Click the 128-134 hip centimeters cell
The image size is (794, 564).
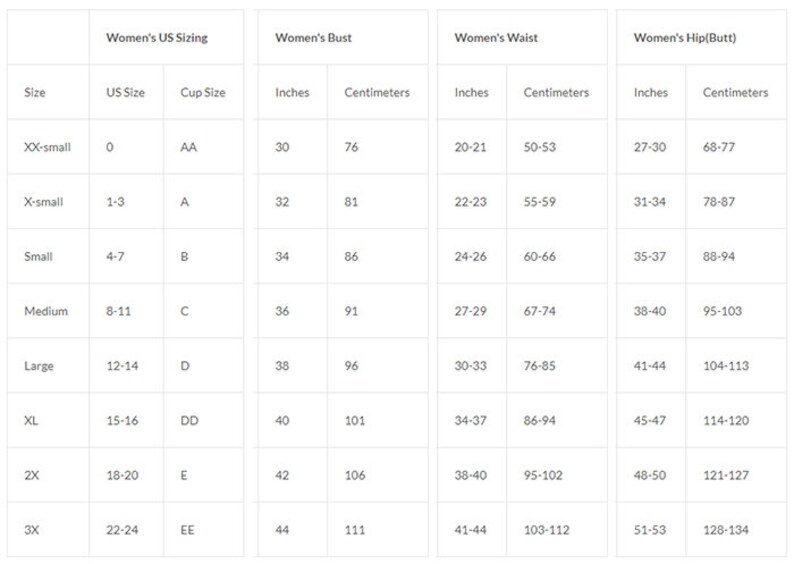tap(726, 530)
